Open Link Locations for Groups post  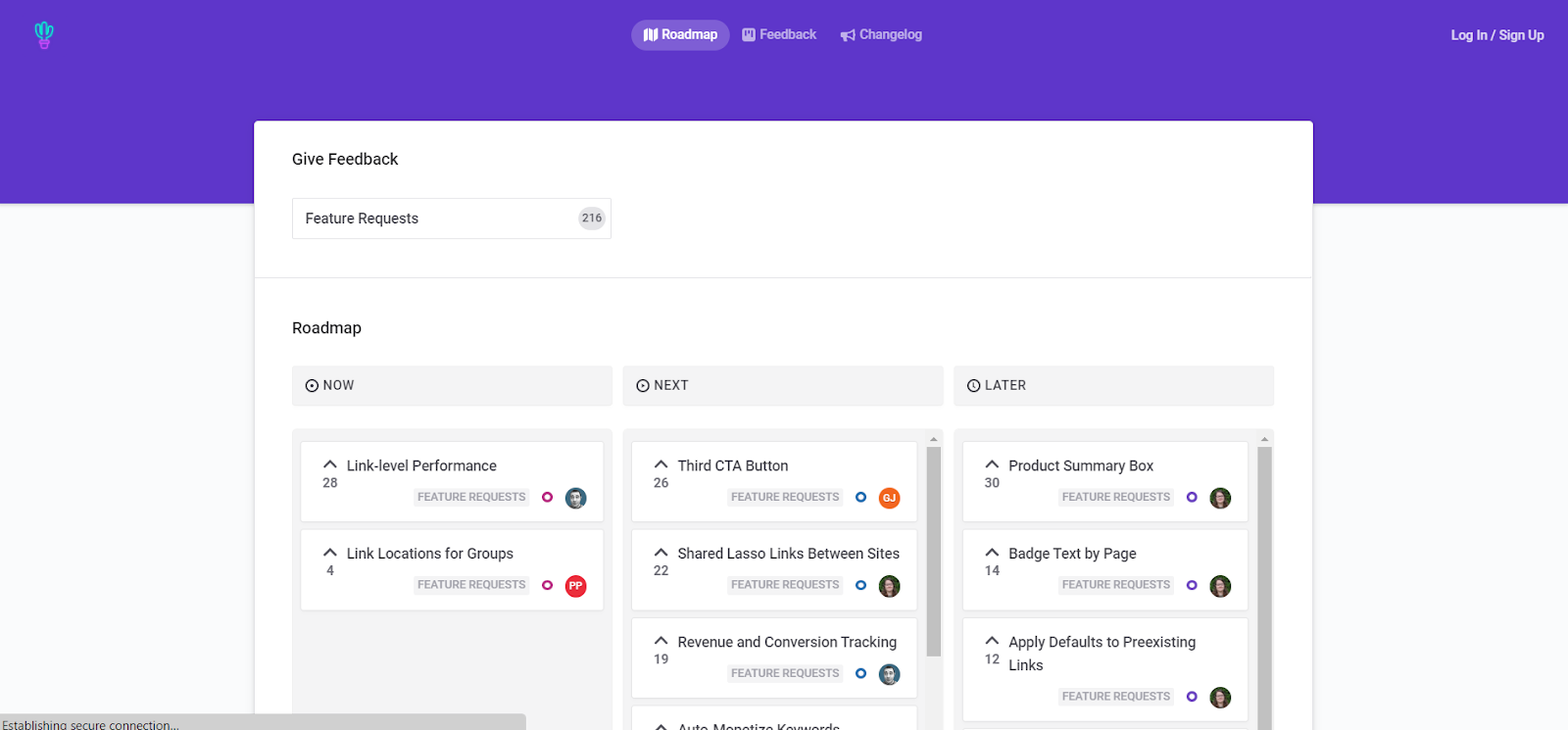(x=430, y=555)
